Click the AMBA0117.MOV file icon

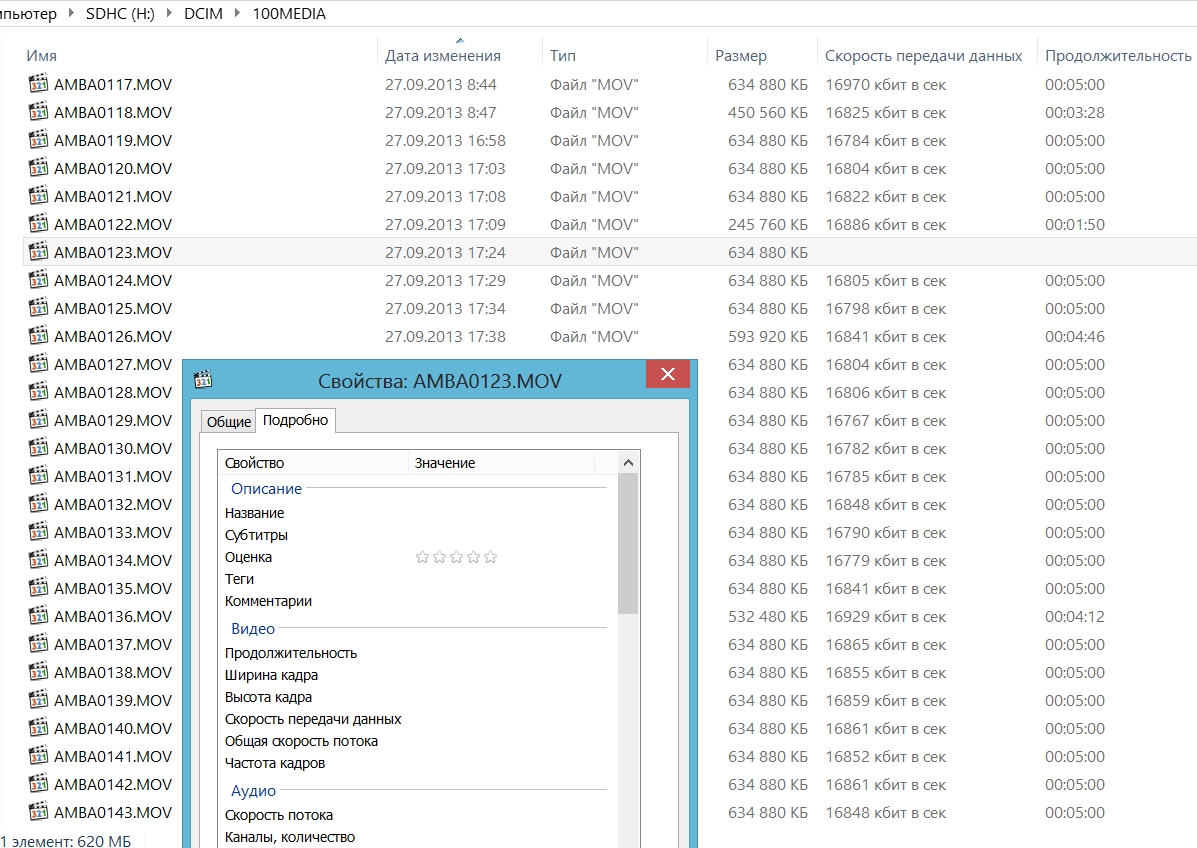pos(39,84)
